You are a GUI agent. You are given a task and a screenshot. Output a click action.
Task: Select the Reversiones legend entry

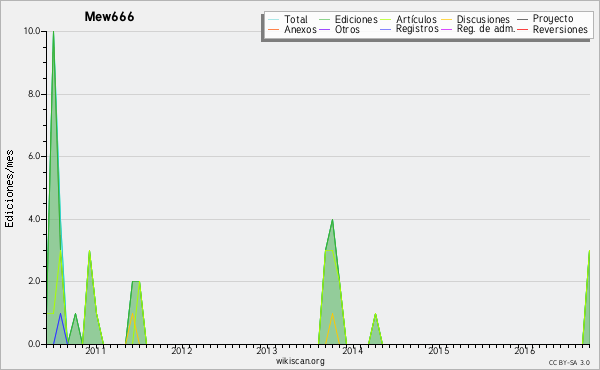click(553, 29)
